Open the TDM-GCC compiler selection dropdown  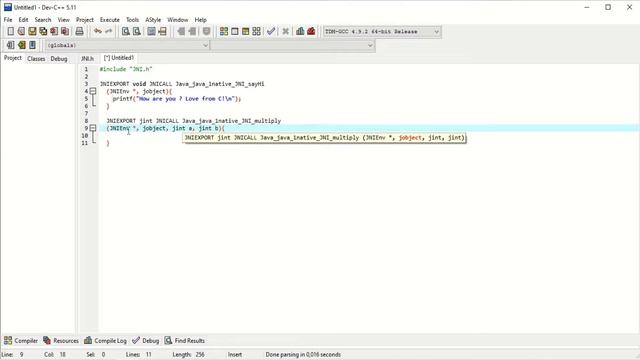(382, 31)
